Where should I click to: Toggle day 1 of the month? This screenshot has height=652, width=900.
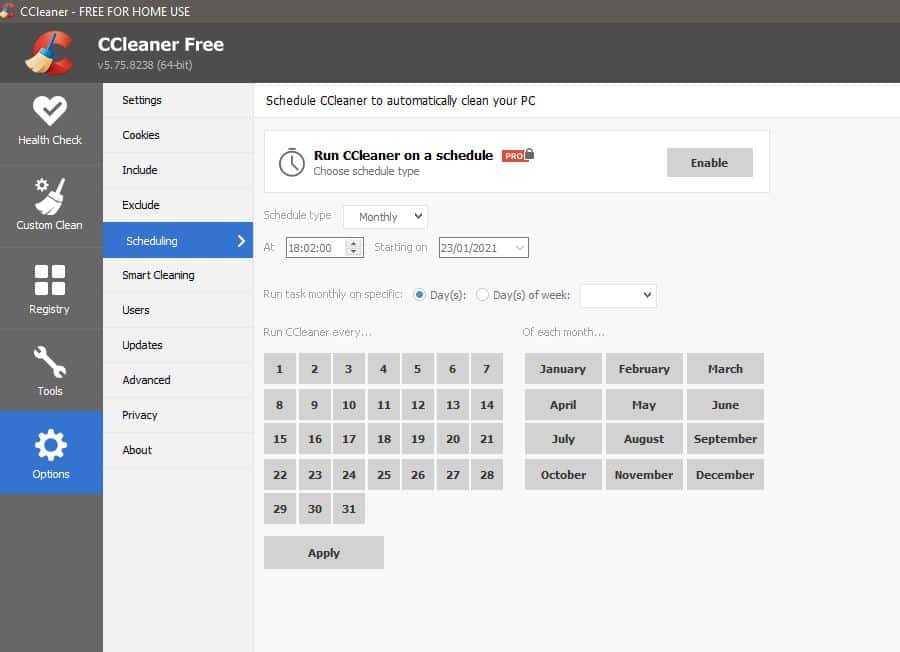click(x=280, y=368)
